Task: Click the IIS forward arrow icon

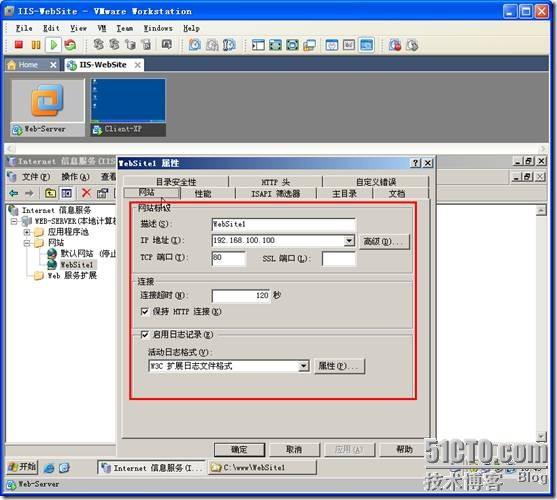Action: pyautogui.click(x=29, y=193)
